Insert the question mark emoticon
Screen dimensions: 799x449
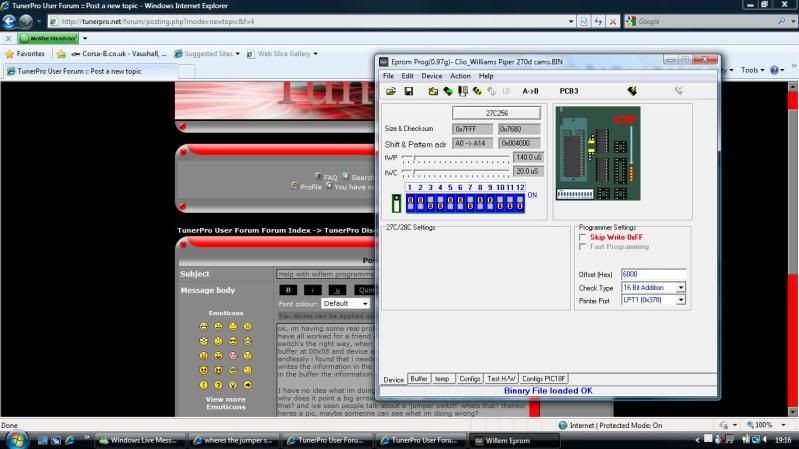tap(218, 385)
